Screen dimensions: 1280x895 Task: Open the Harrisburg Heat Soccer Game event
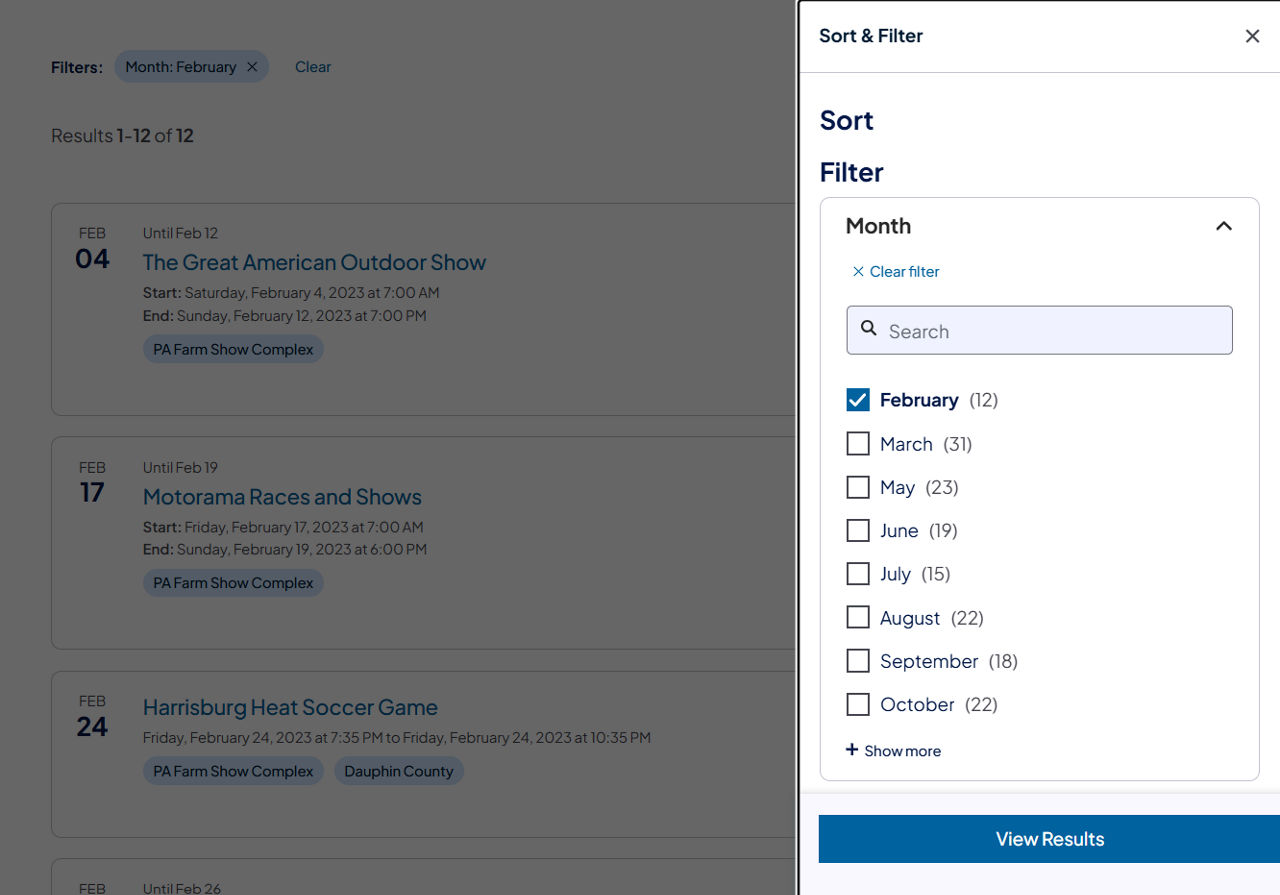pos(290,707)
